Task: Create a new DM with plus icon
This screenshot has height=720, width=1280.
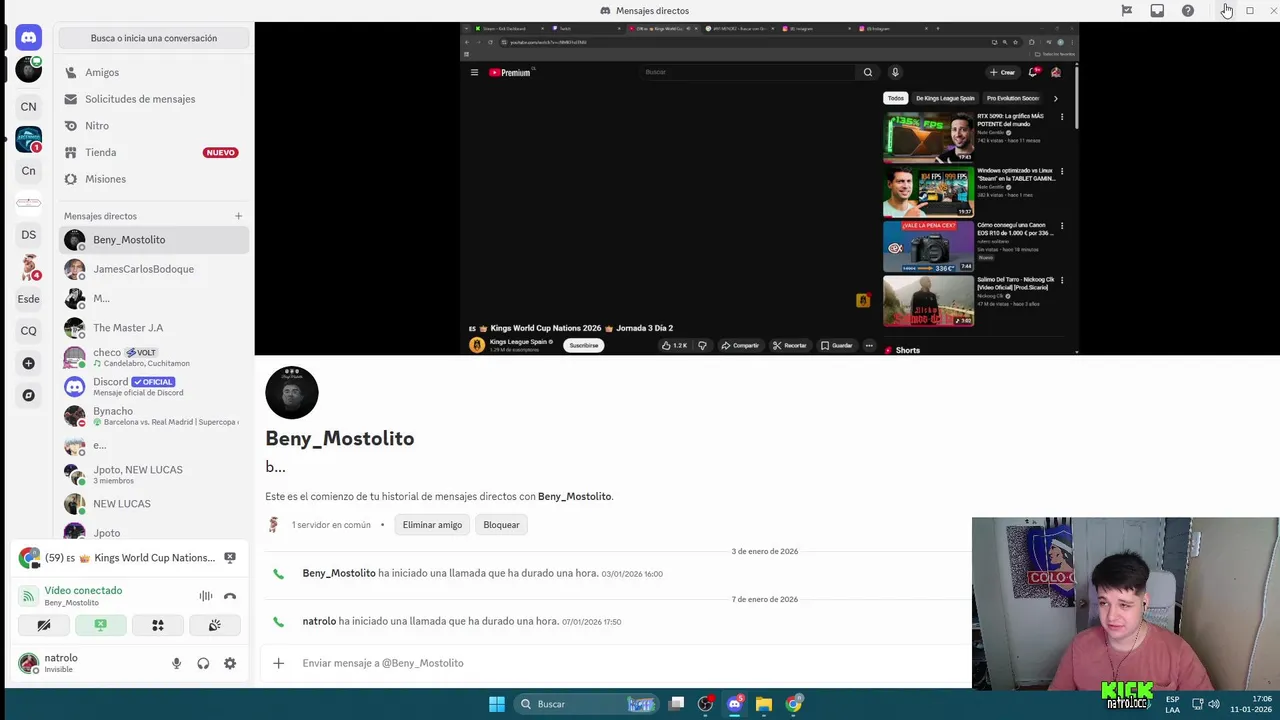Action: tap(238, 216)
